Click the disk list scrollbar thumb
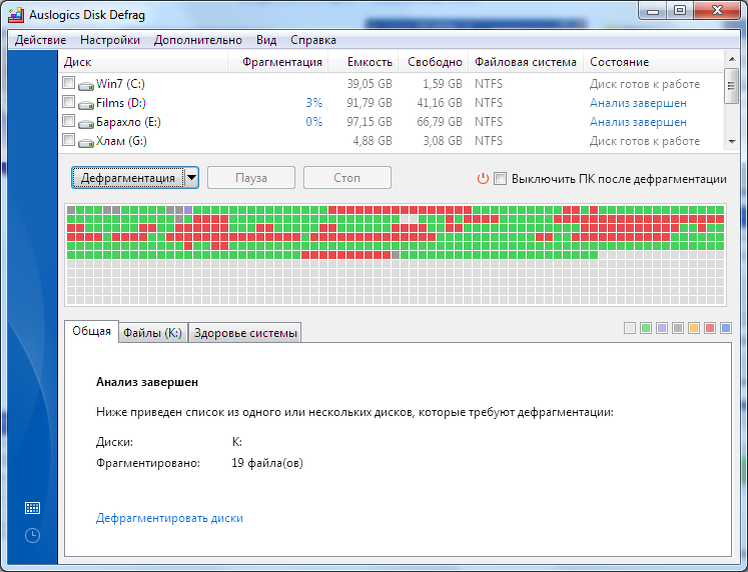 (731, 86)
